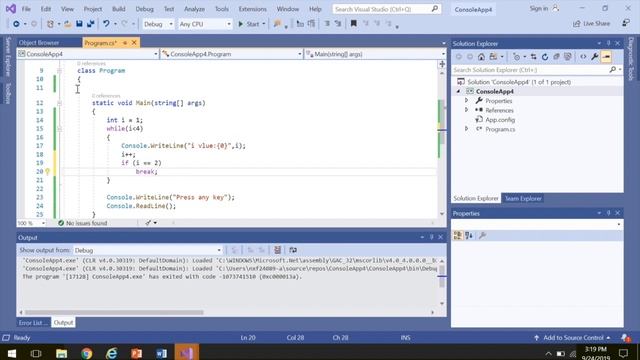
Task: Open the File menu
Action: [26, 9]
